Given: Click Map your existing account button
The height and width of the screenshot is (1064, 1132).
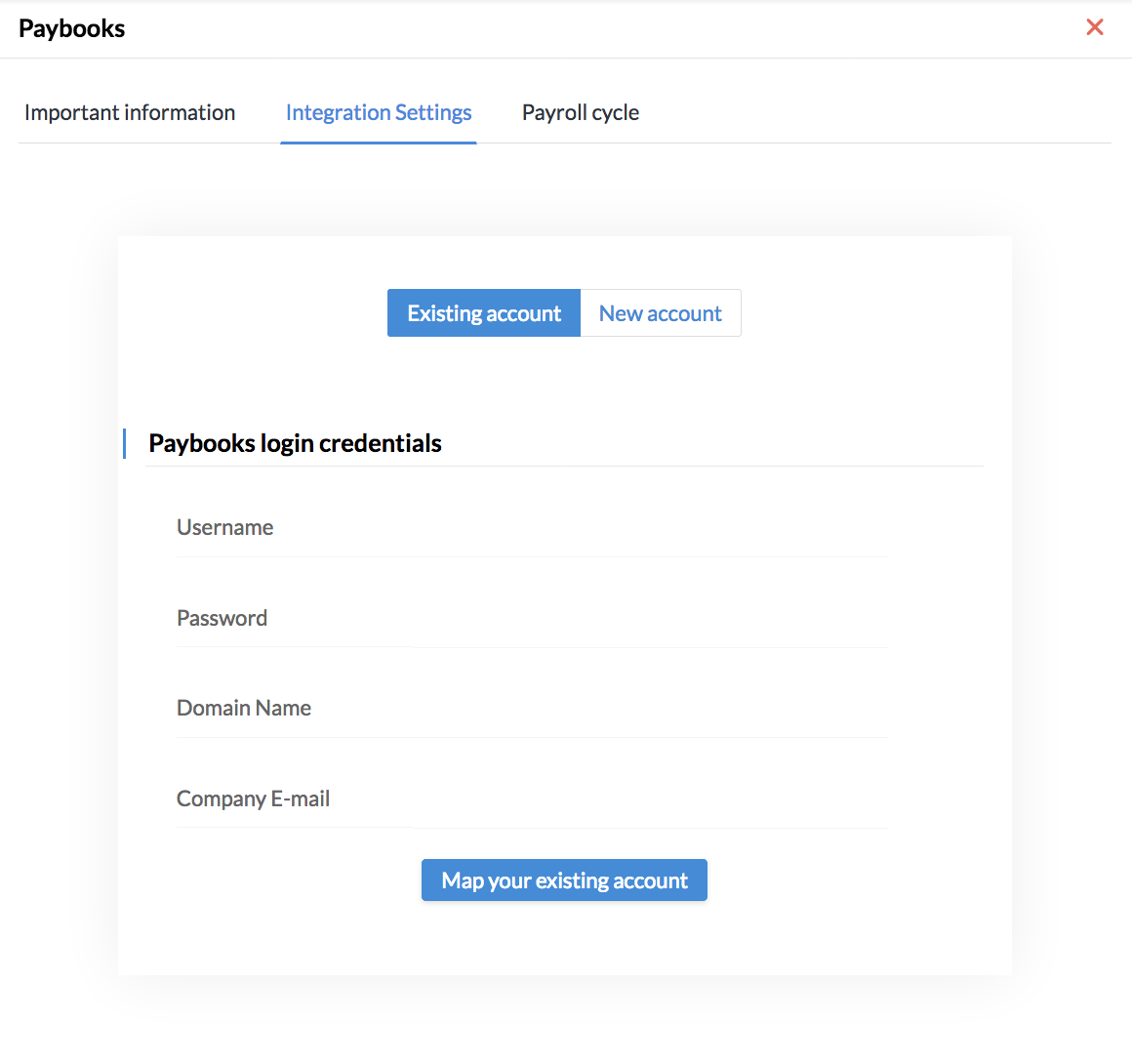Looking at the screenshot, I should pyautogui.click(x=565, y=880).
